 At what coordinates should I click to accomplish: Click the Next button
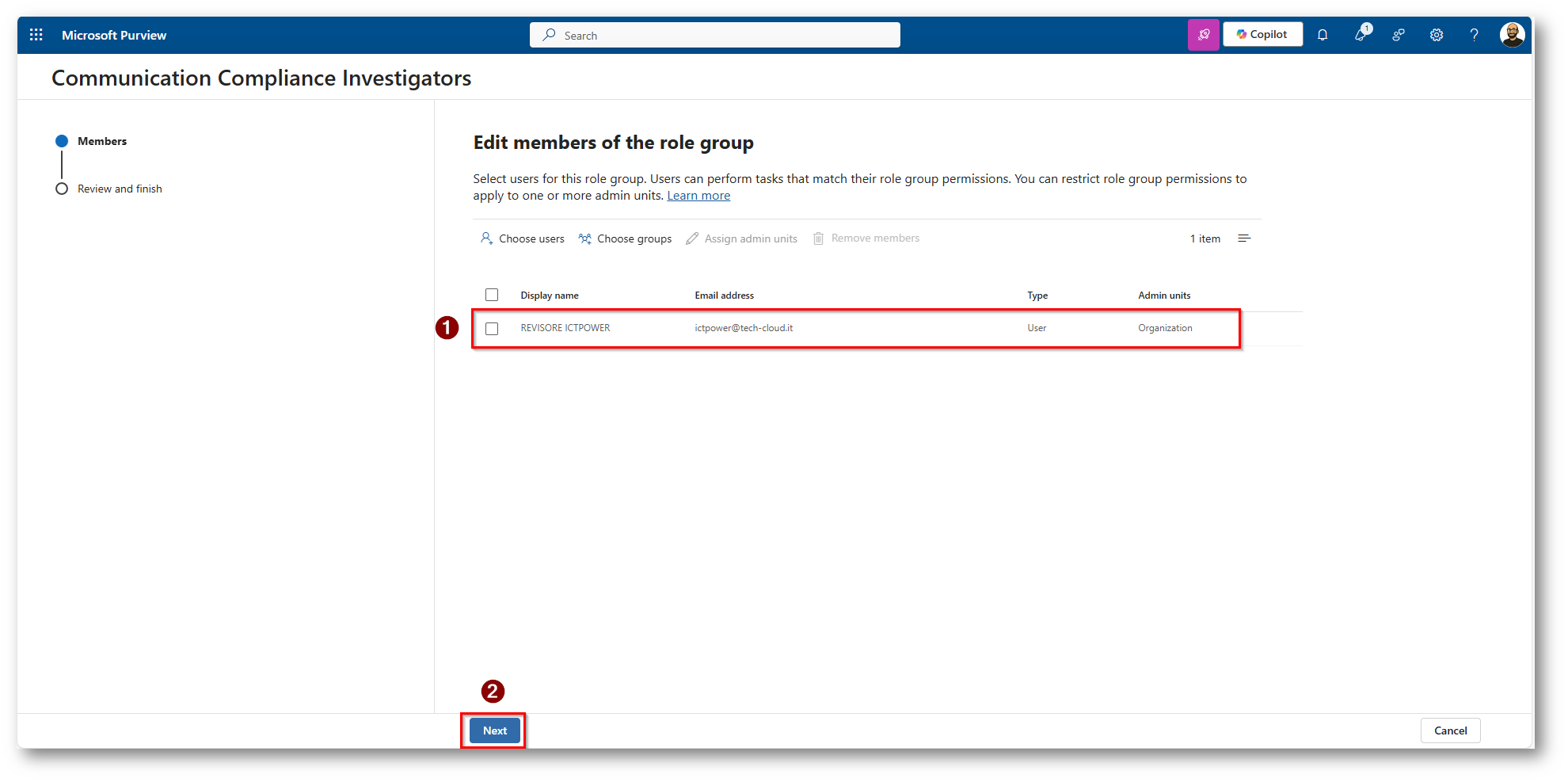(495, 731)
